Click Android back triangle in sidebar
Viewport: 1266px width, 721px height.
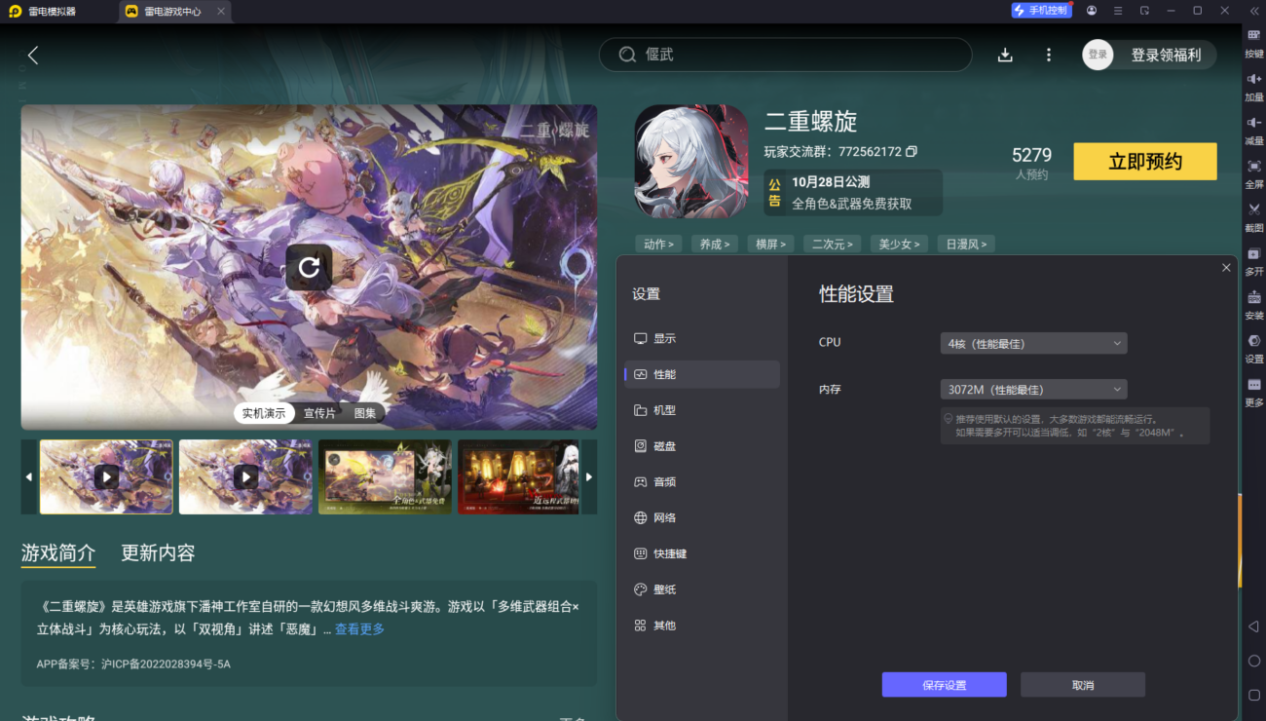click(x=1254, y=626)
